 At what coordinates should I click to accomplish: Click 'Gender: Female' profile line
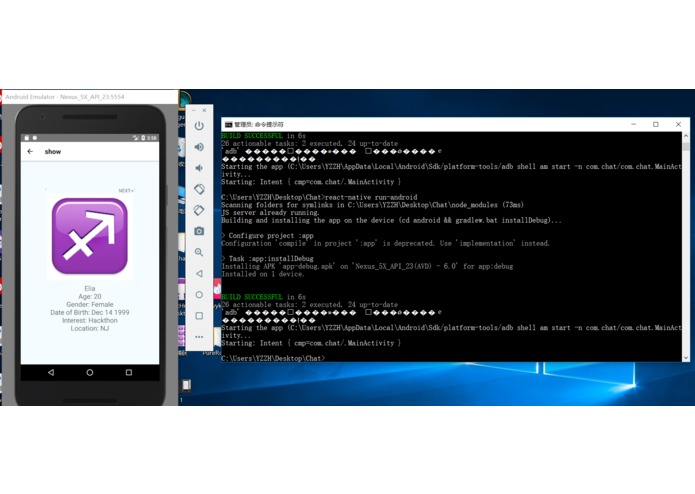click(x=90, y=304)
